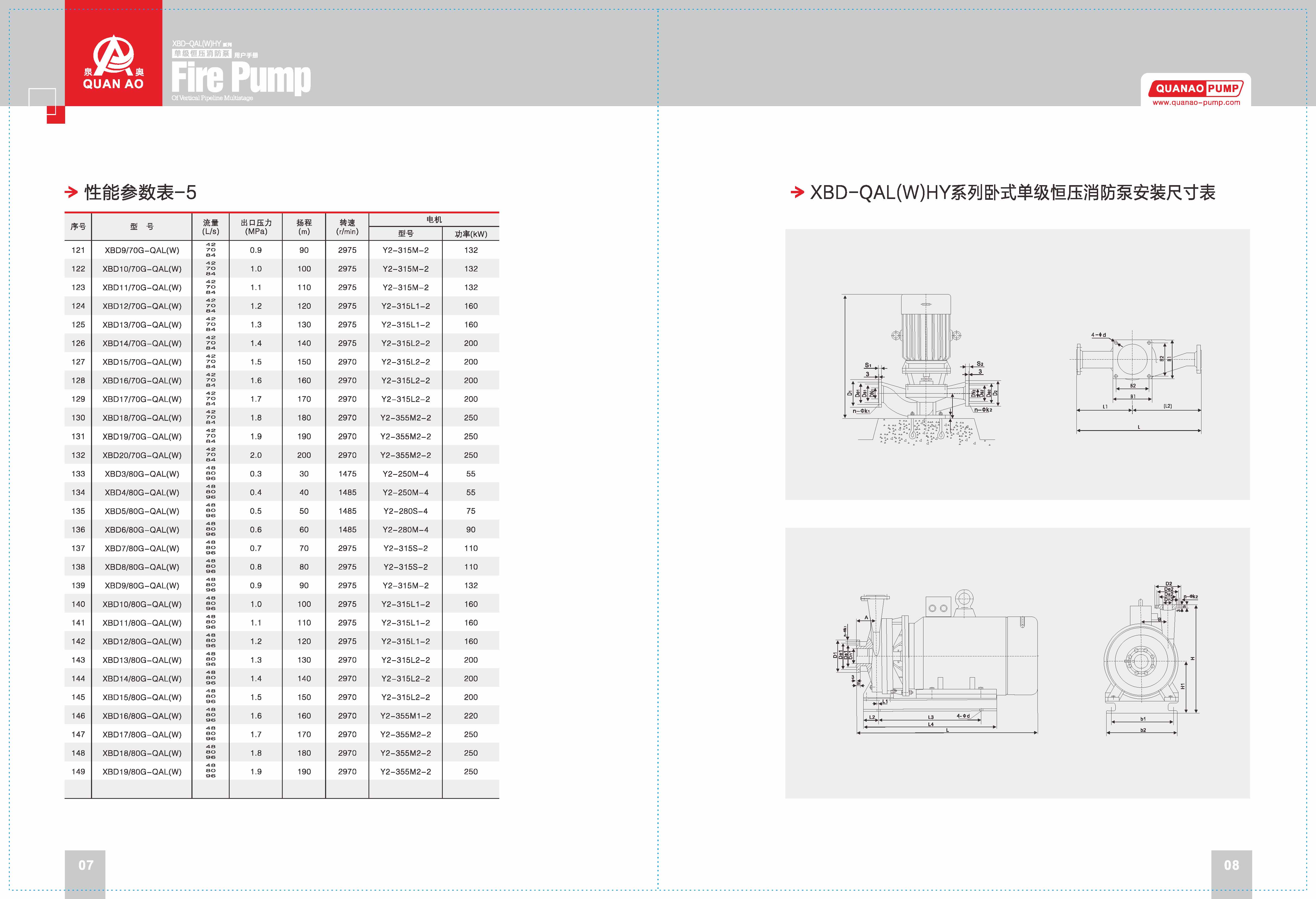Click the 扬程 (m) column header
This screenshot has width=1316, height=899.
pos(304,227)
